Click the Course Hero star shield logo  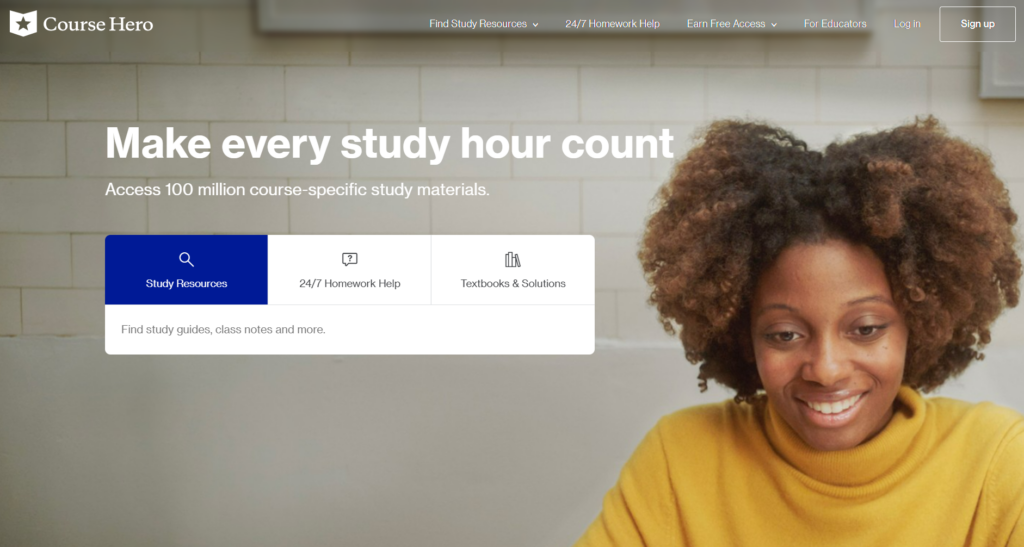23,23
